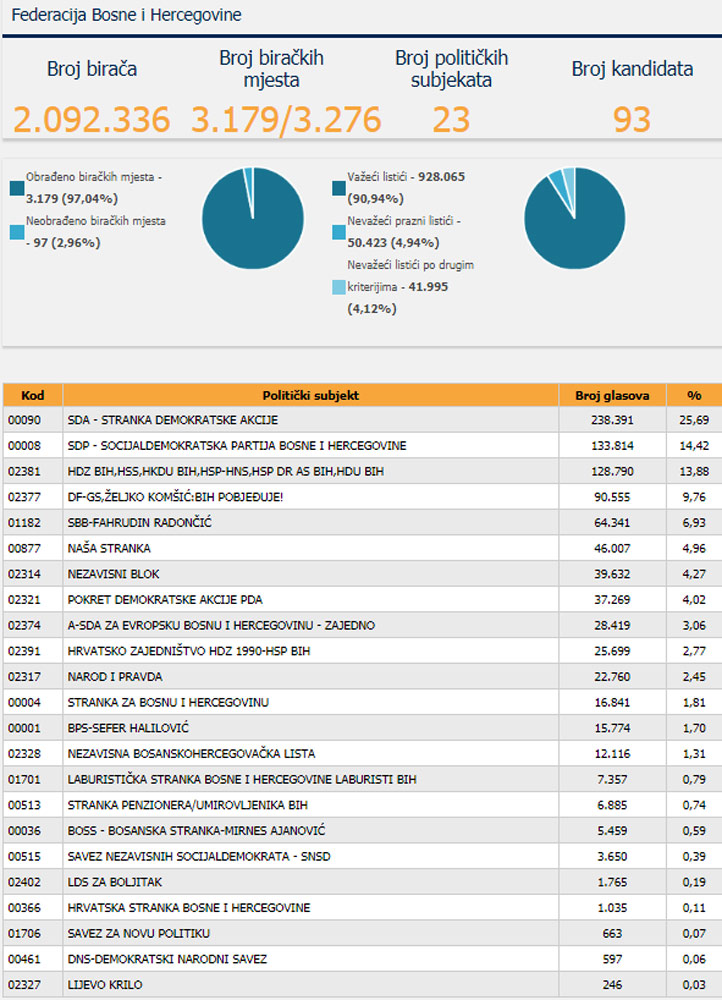Screen dimensions: 722x1000
Task: Click the political subjects number 23
Action: (x=451, y=119)
